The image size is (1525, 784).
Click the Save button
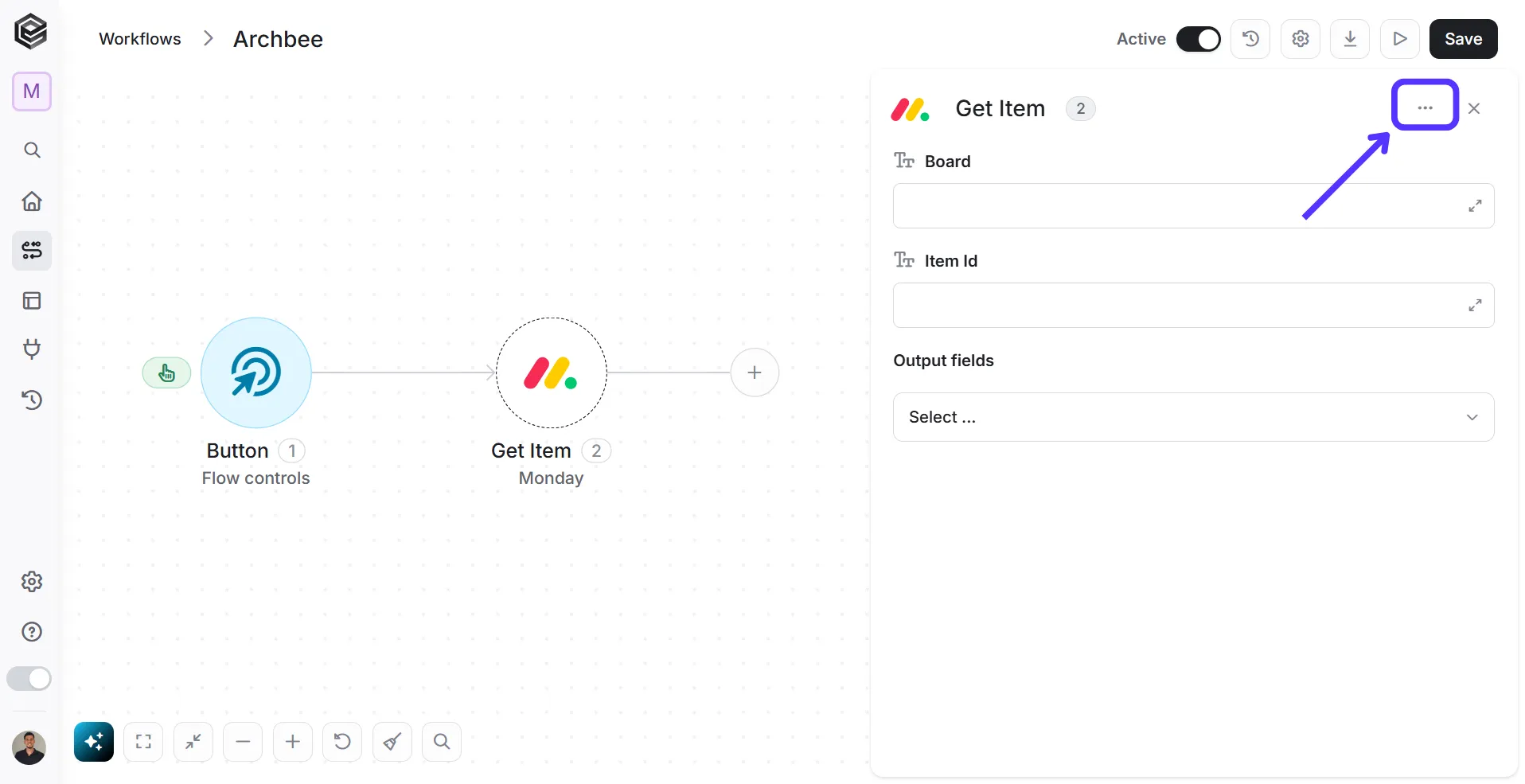pyautogui.click(x=1463, y=39)
